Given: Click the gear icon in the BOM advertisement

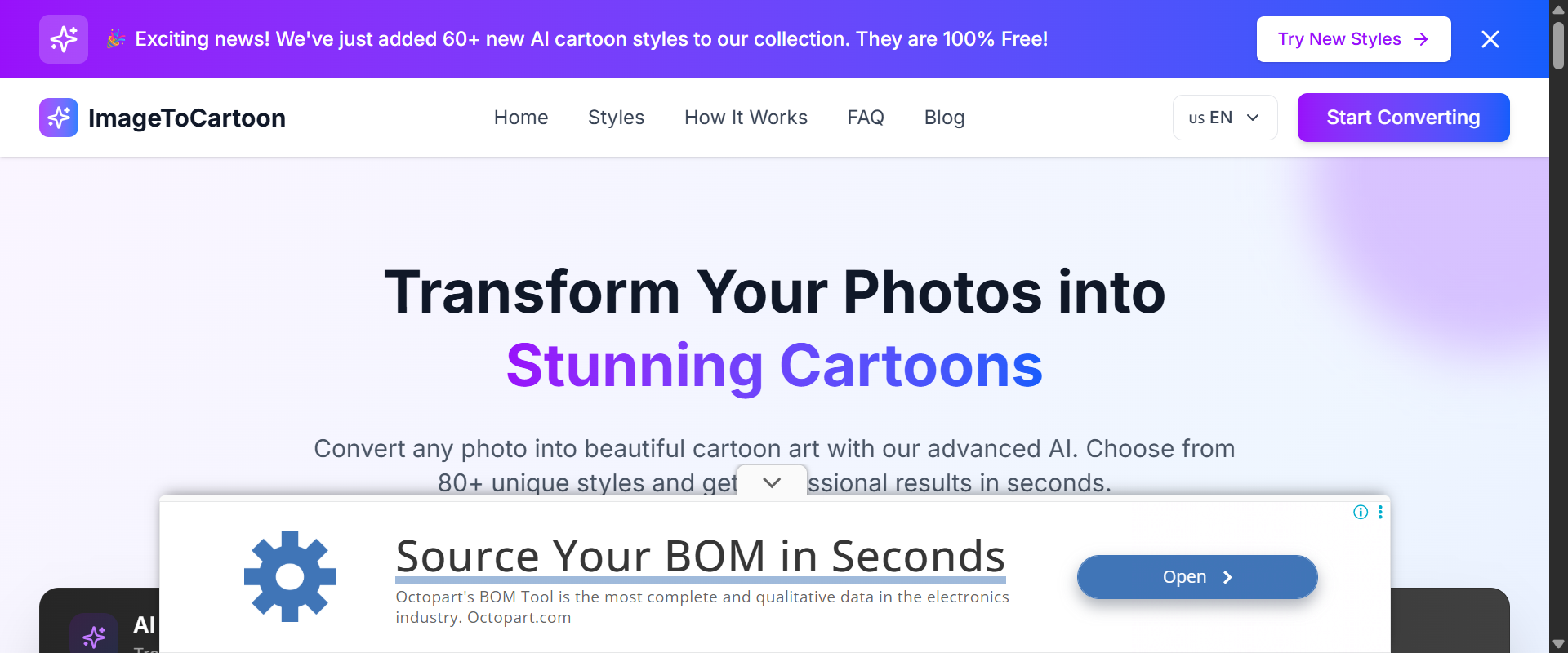Looking at the screenshot, I should (289, 576).
